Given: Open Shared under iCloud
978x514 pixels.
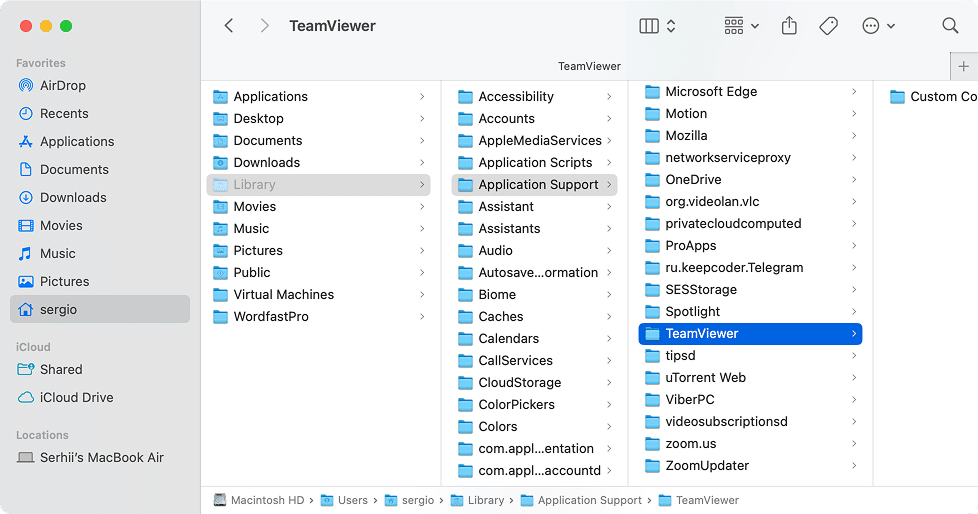Looking at the screenshot, I should pyautogui.click(x=100, y=369).
